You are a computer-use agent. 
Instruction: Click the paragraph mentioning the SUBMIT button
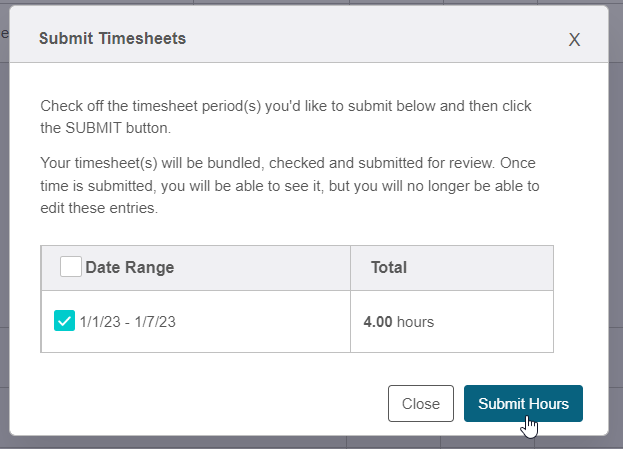[286, 117]
